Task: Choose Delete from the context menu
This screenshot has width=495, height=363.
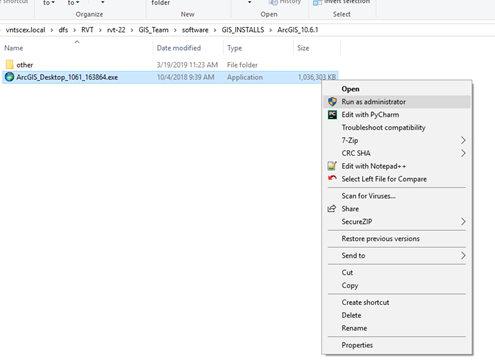Action: point(397,315)
